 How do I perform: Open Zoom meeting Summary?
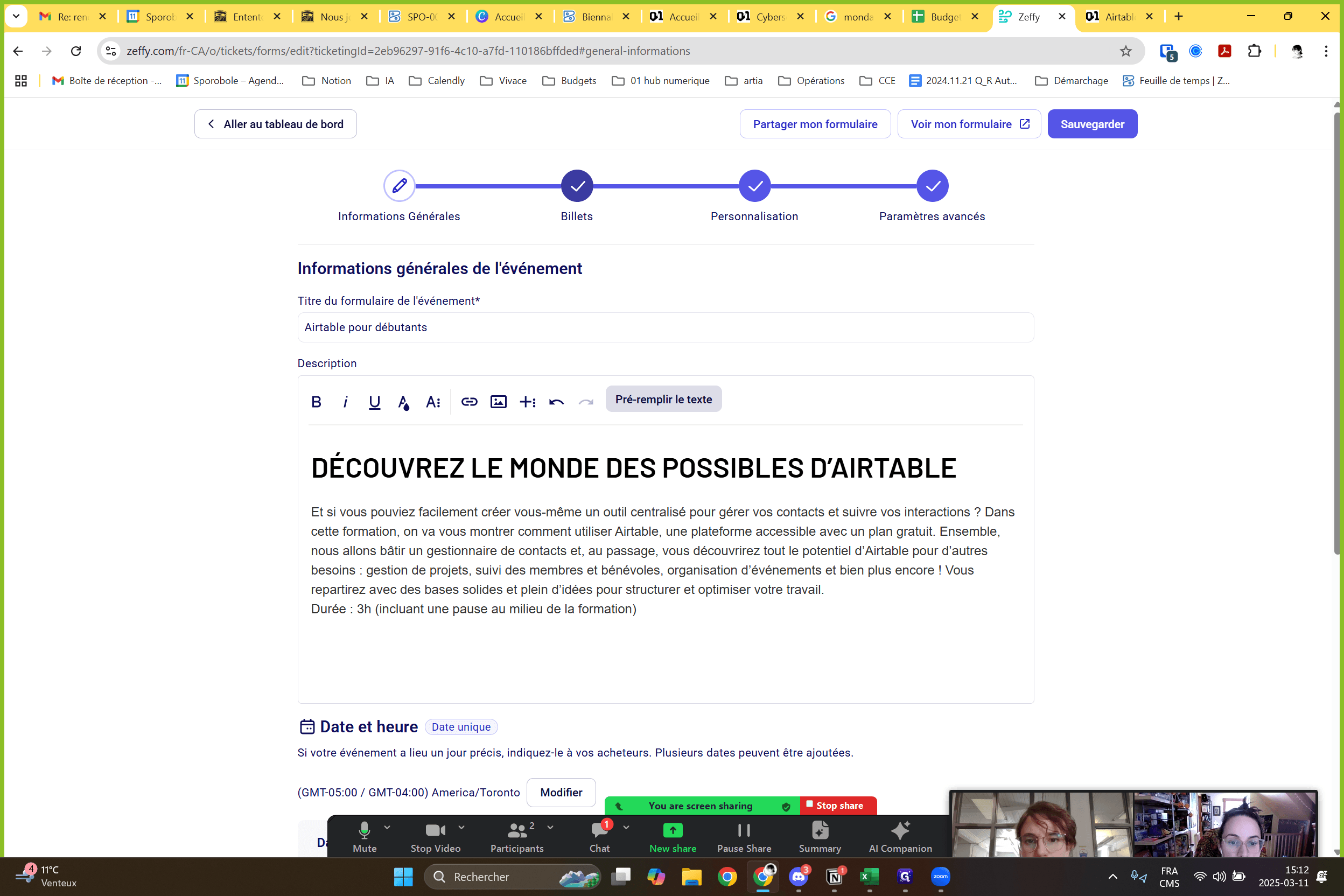click(820, 837)
